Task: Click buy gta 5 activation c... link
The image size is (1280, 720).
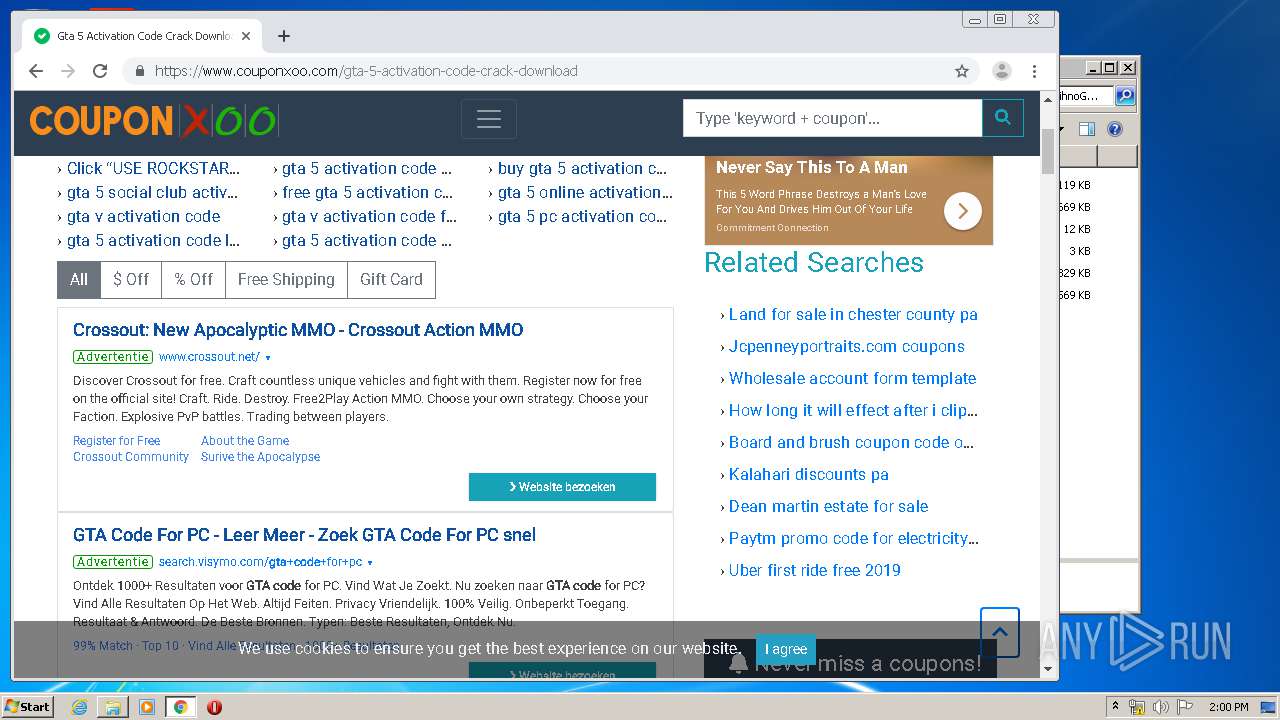Action: tap(582, 168)
